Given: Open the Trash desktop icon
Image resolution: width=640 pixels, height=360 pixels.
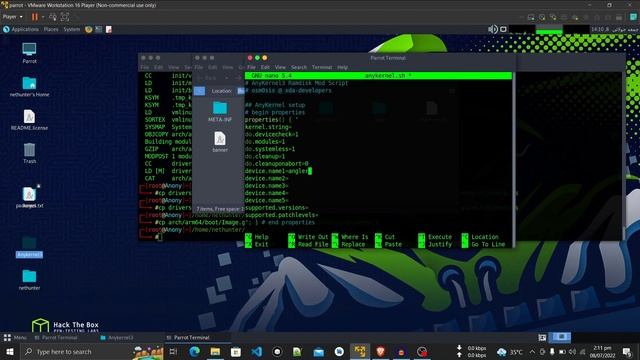Looking at the screenshot, I should 29,153.
